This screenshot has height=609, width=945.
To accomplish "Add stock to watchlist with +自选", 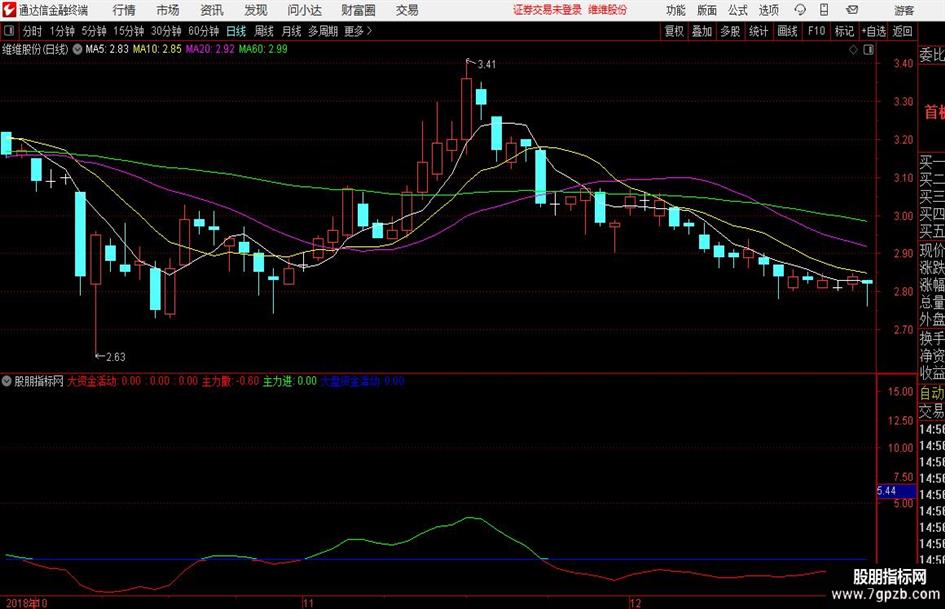I will (x=874, y=31).
